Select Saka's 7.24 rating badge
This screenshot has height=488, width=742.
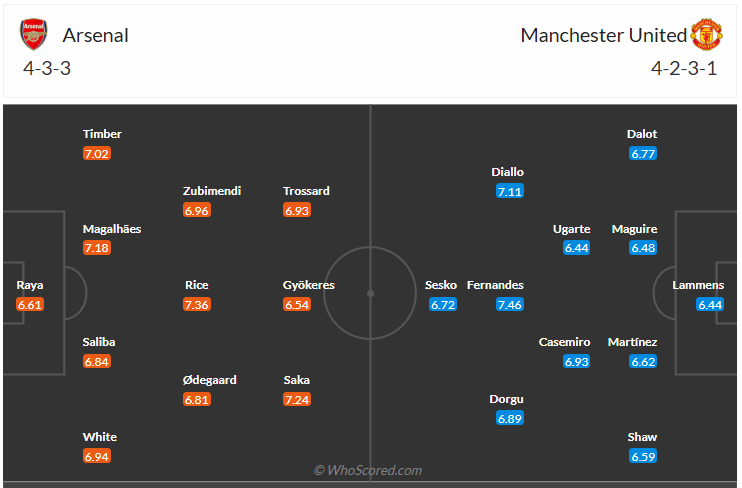point(297,399)
